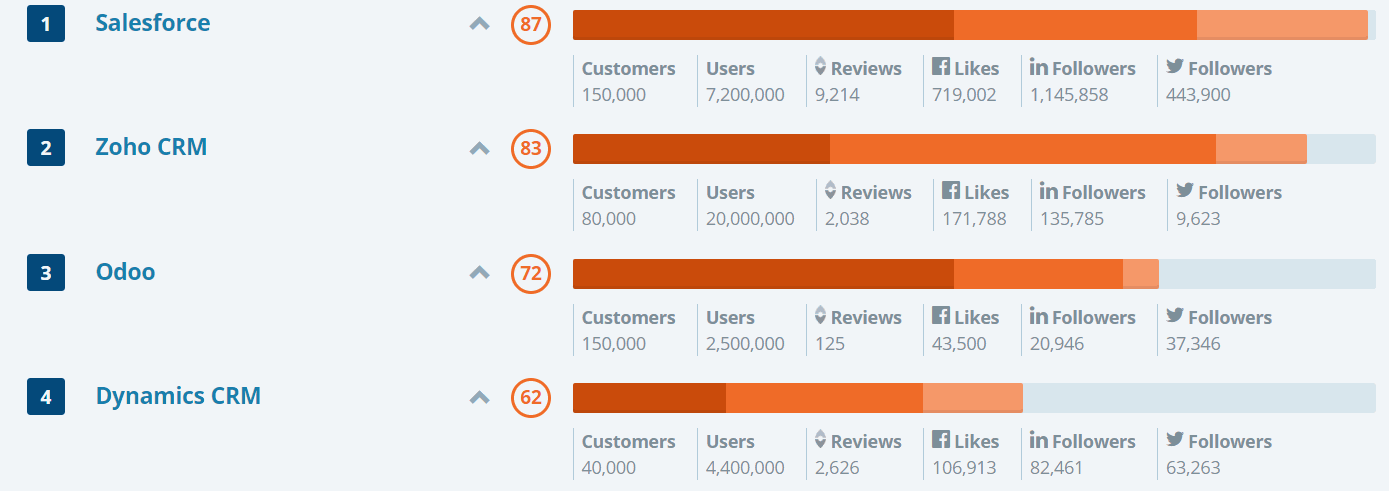Screen dimensions: 1389x491
Task: Select Dynamics CRM LinkedIn followers 82,461
Action: (x=1057, y=468)
